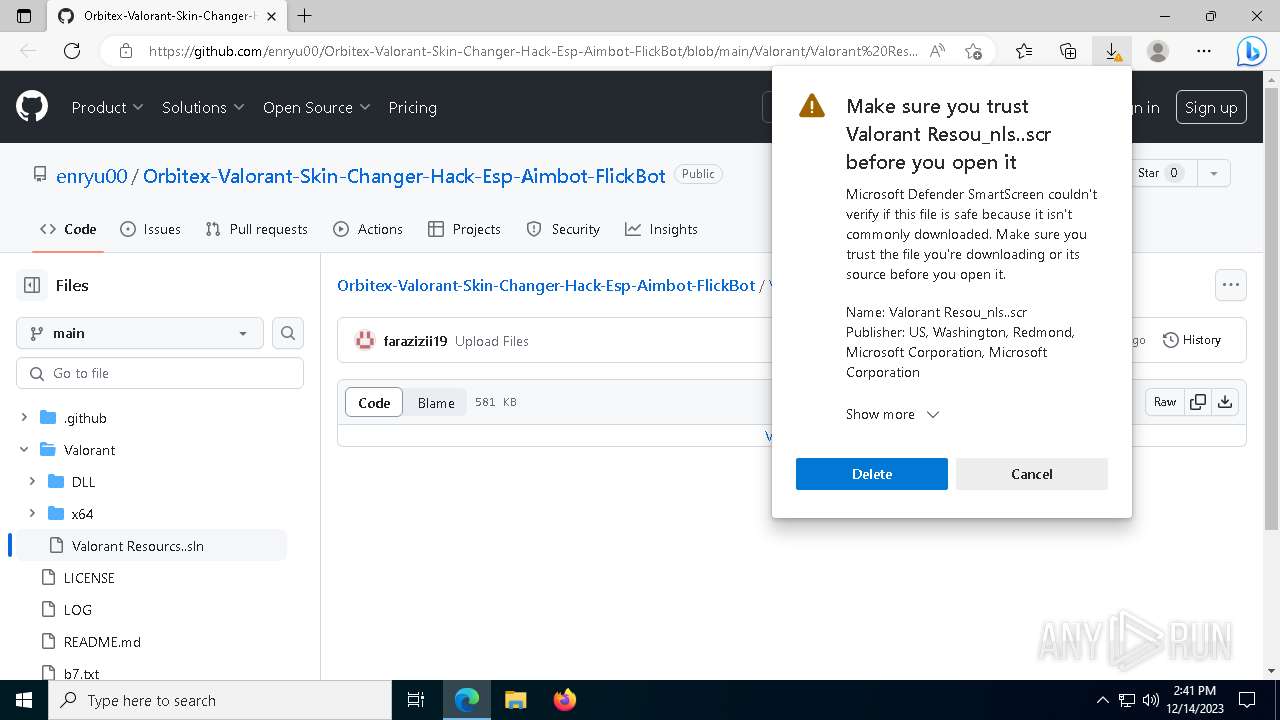
Task: Click the GitHub logo icon
Action: (32, 107)
